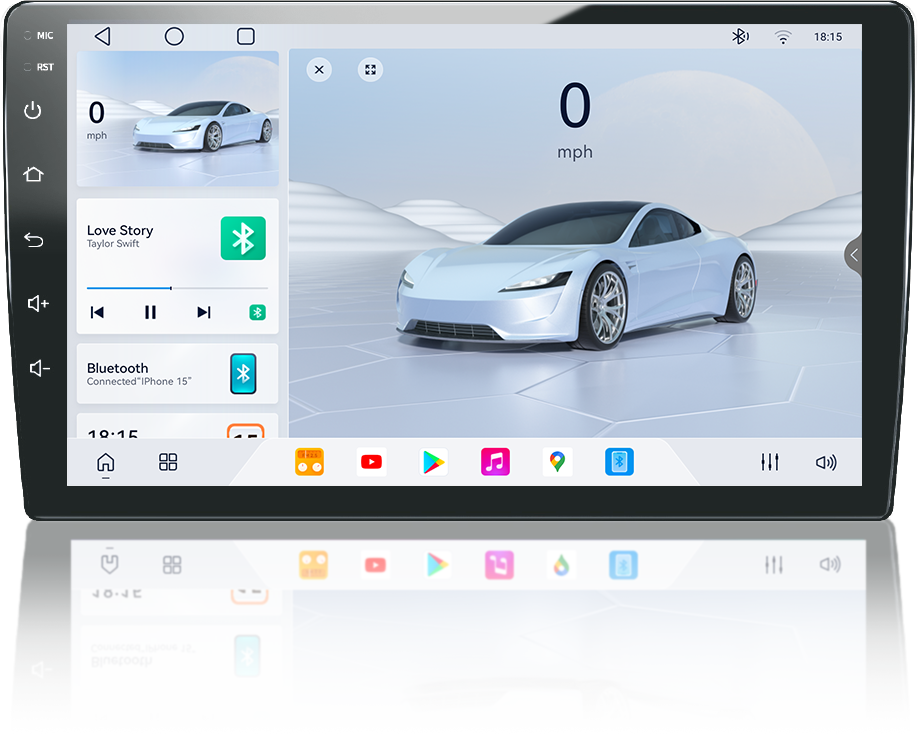This screenshot has width=918, height=734.
Task: Close the speedometer panel
Action: pos(319,70)
